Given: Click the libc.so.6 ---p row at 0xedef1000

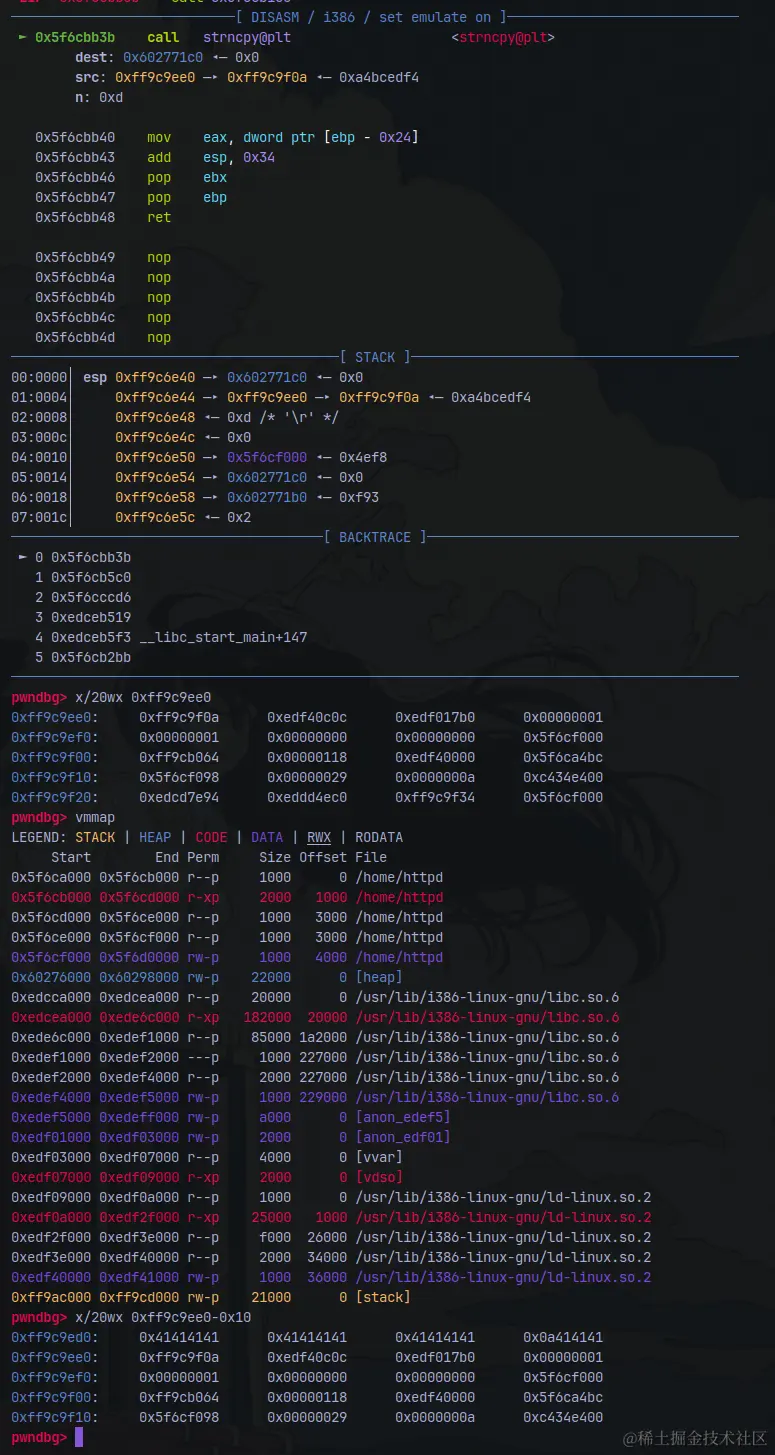Looking at the screenshot, I should click(315, 1057).
